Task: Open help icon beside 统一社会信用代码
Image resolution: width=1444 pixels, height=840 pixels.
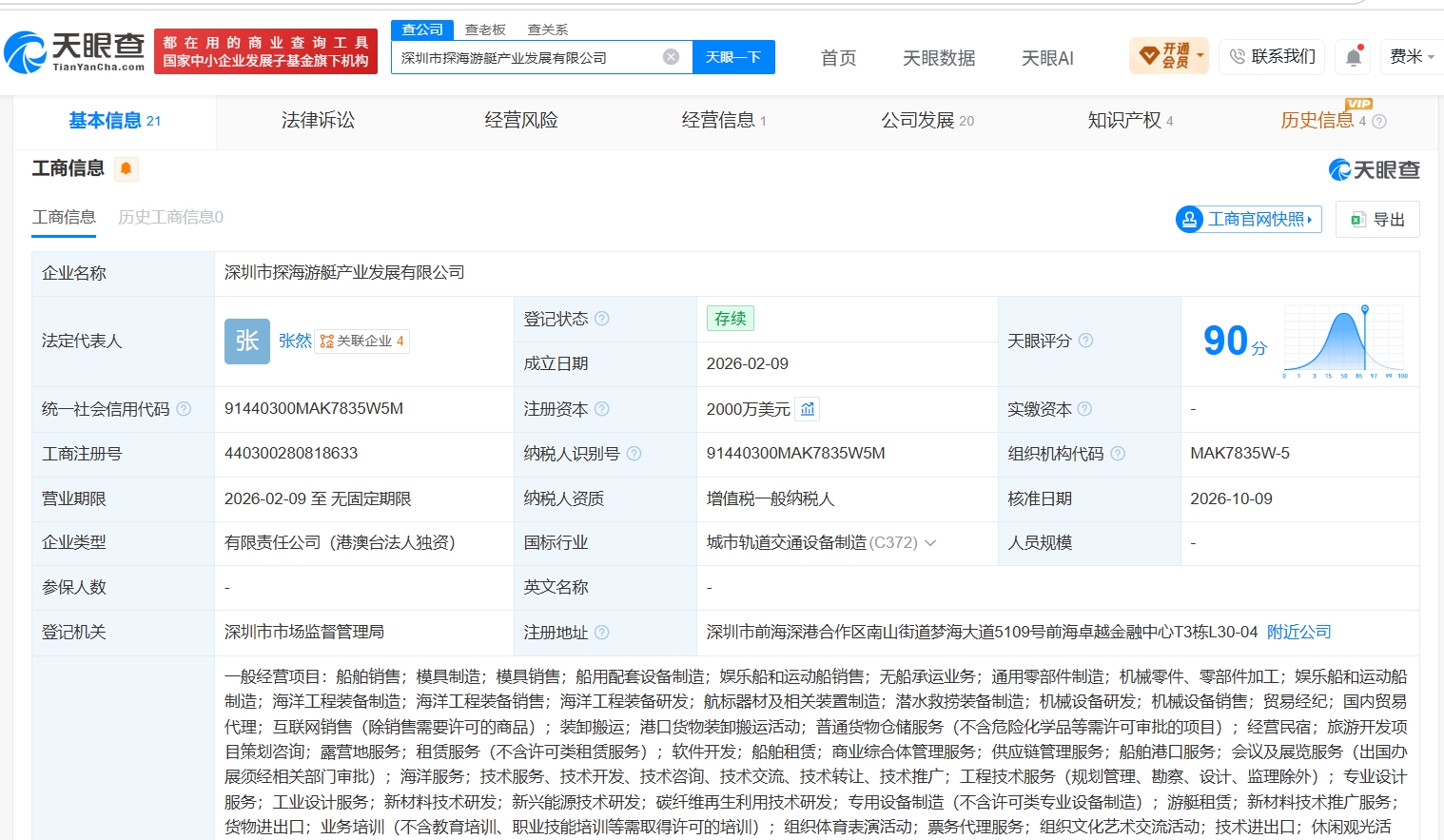Action: coord(184,409)
